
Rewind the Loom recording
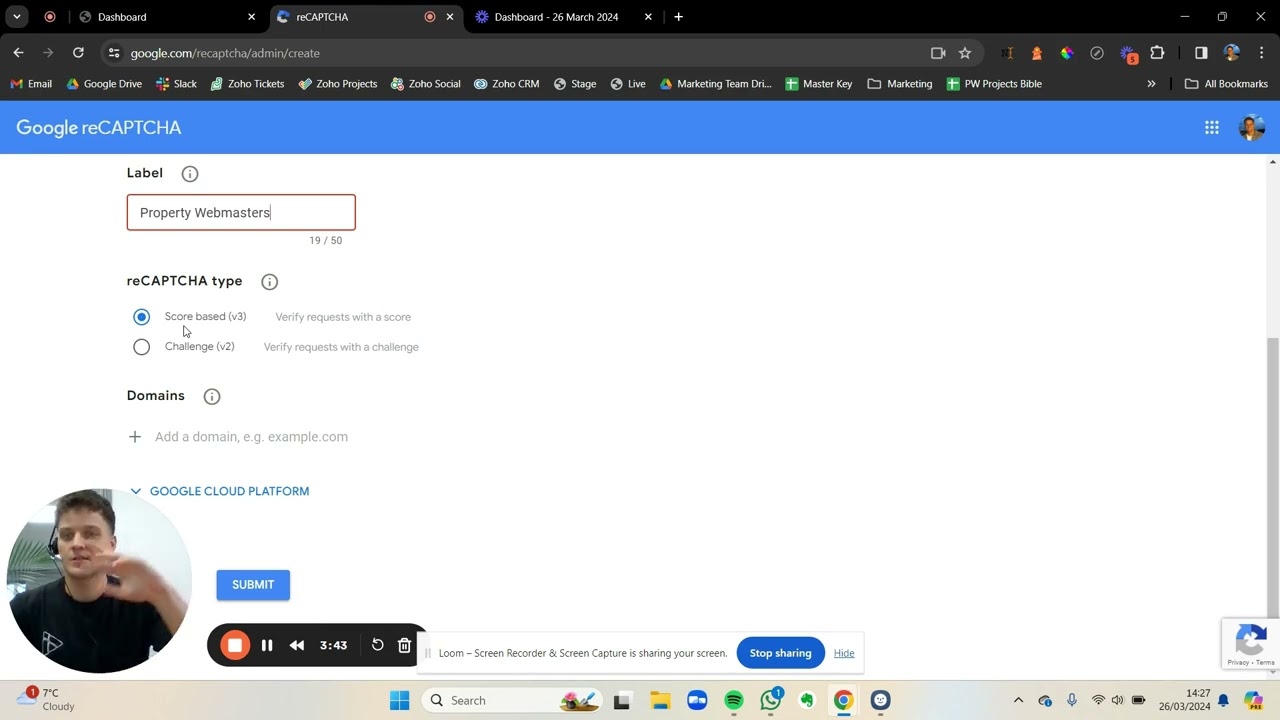tap(297, 645)
